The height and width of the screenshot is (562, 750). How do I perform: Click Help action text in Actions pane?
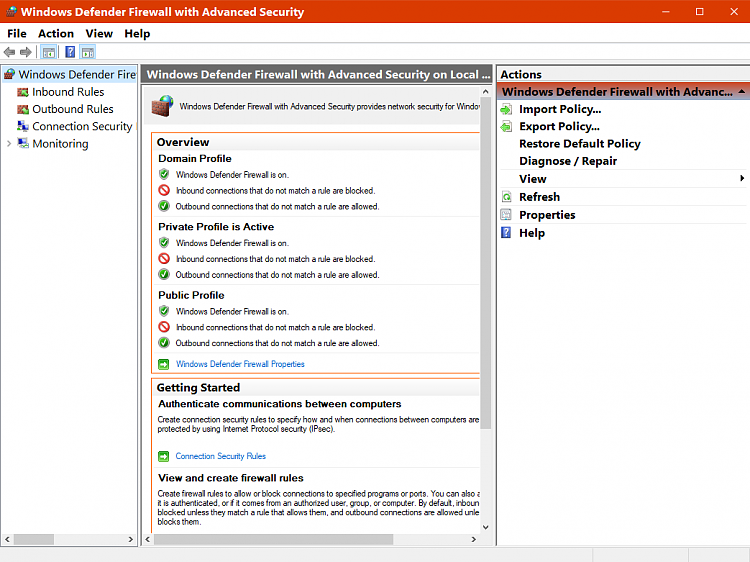(532, 233)
